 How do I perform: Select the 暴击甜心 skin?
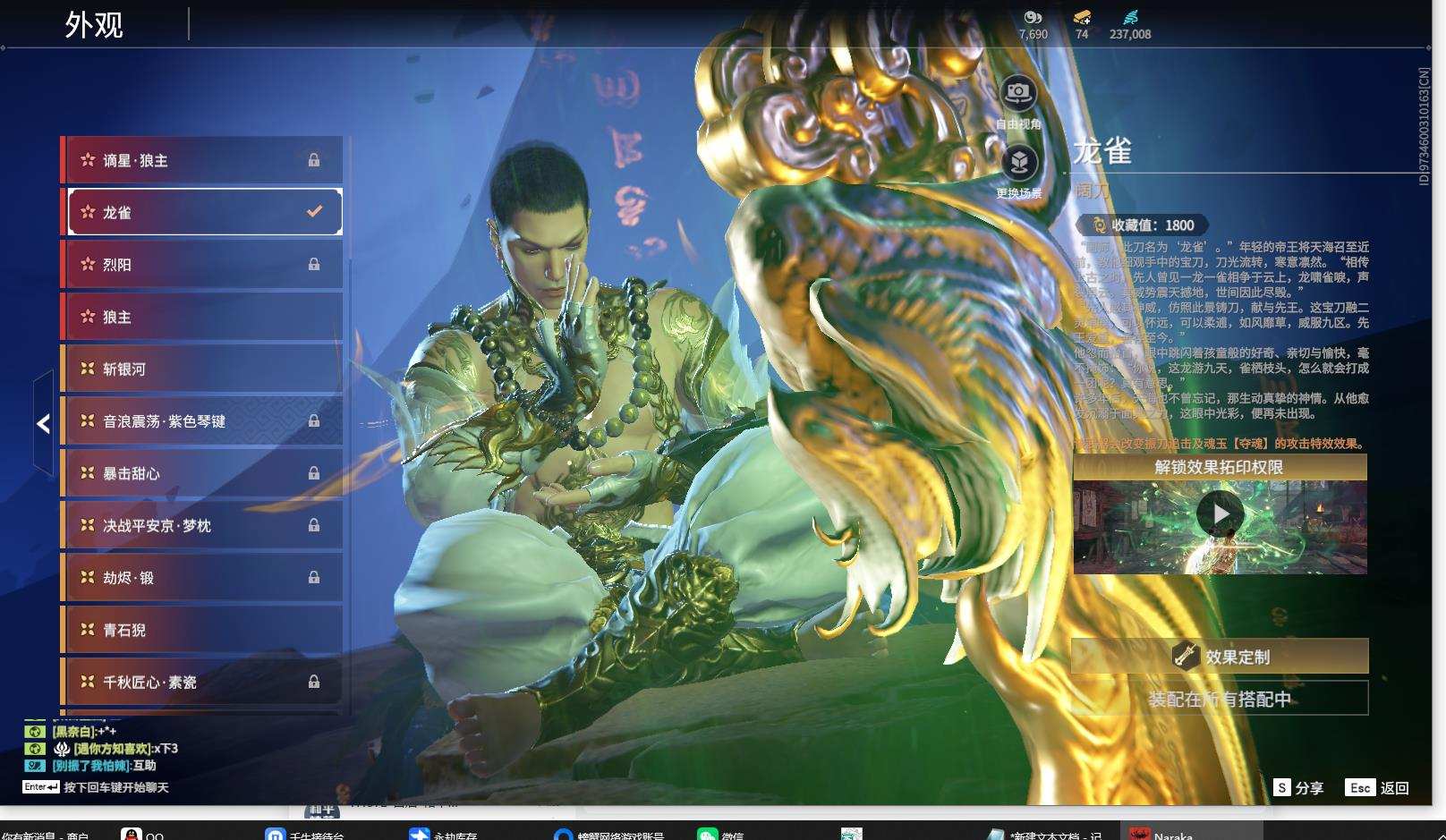[202, 473]
